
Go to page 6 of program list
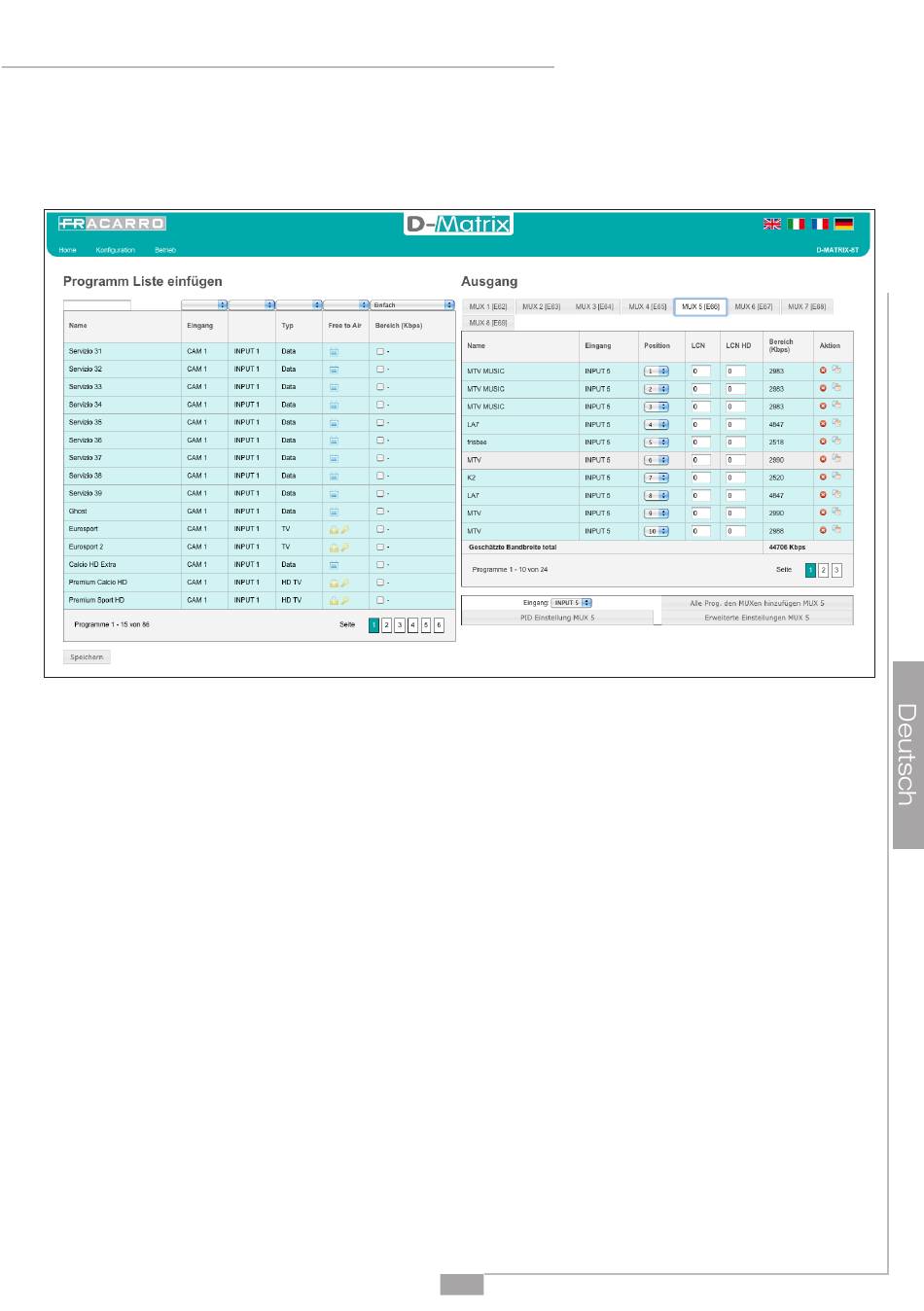tap(439, 625)
